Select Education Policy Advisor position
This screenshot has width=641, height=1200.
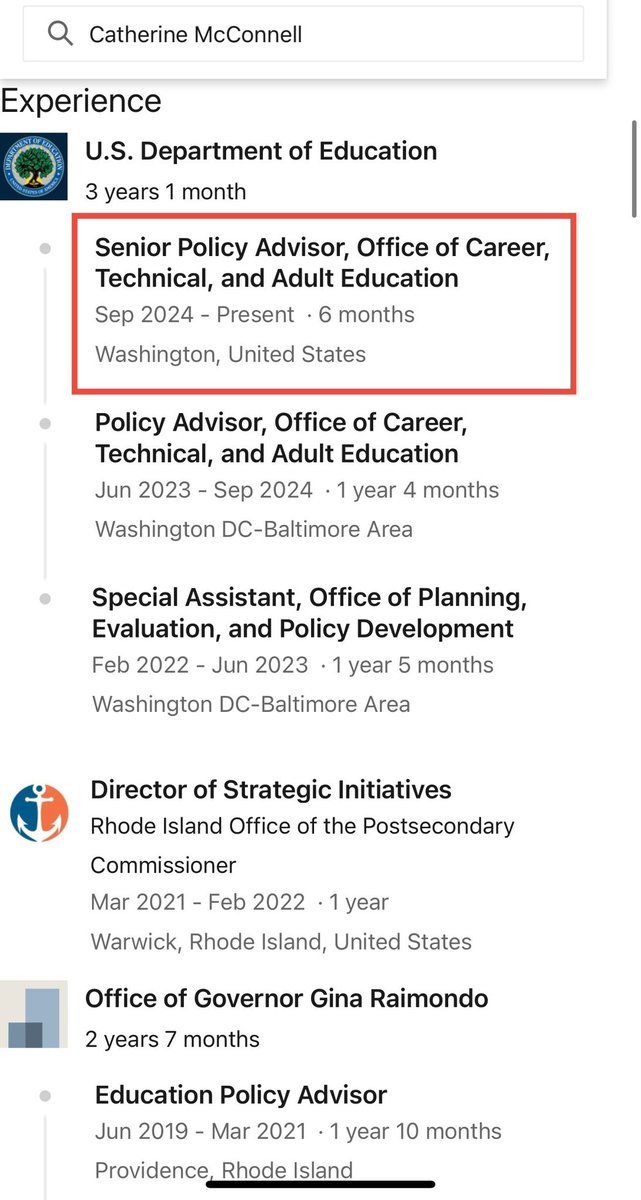point(241,1094)
